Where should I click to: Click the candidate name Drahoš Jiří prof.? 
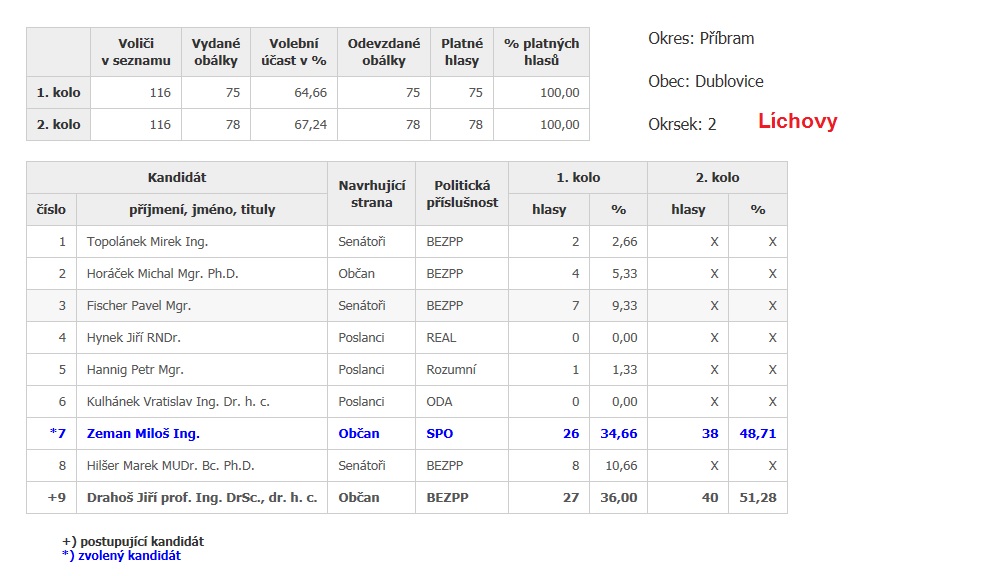[202, 497]
